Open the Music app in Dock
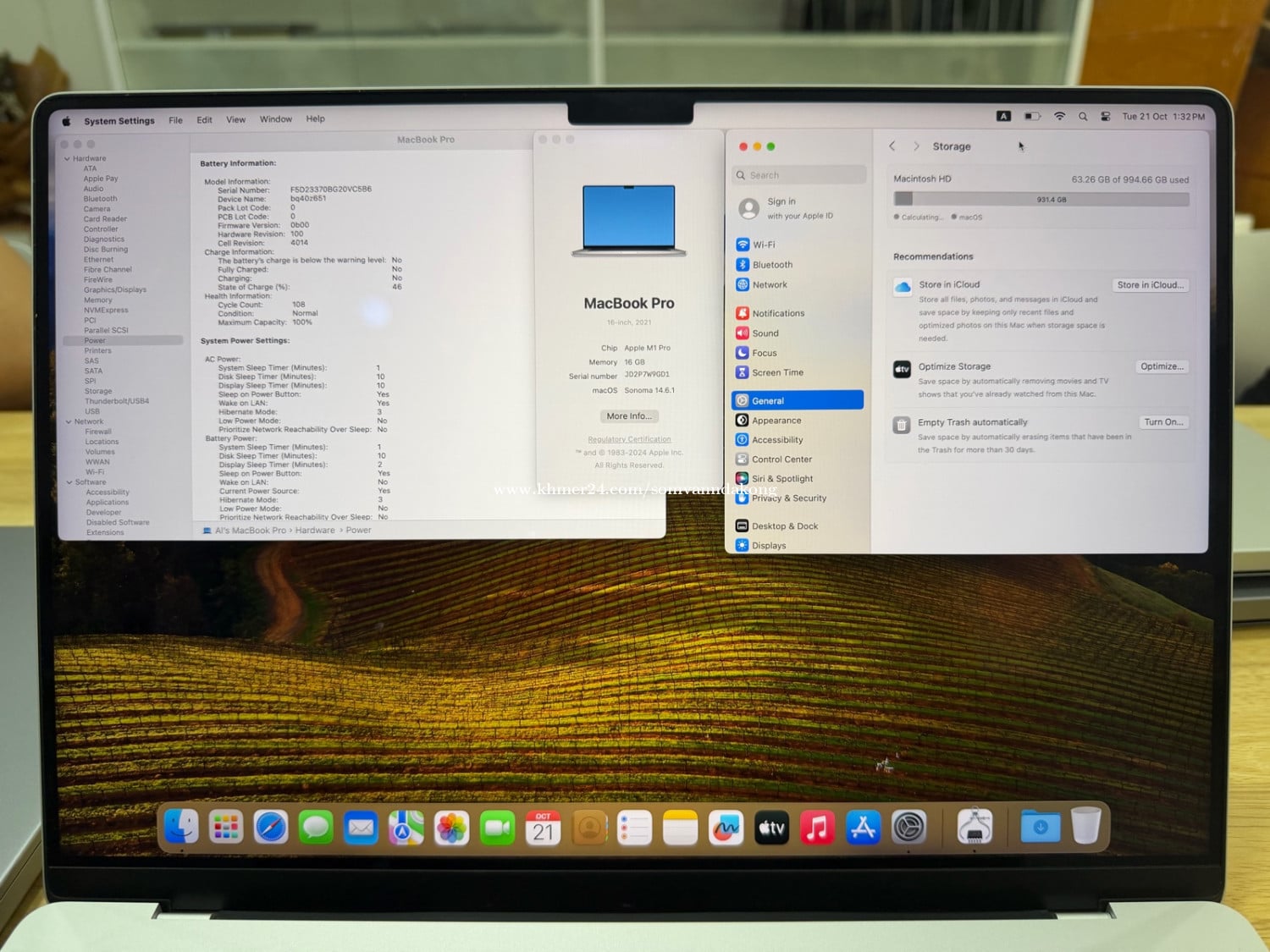 point(817,828)
